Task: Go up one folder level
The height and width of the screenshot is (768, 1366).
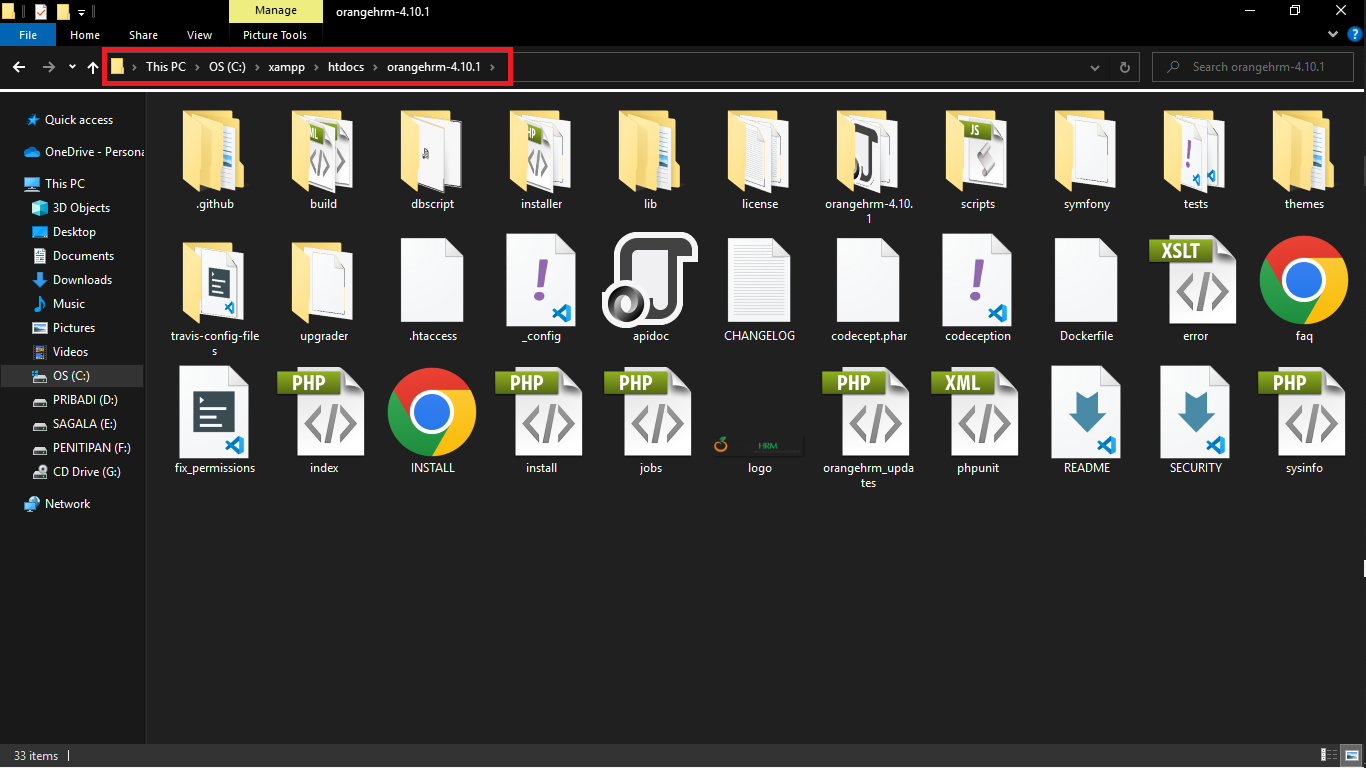Action: pos(93,67)
